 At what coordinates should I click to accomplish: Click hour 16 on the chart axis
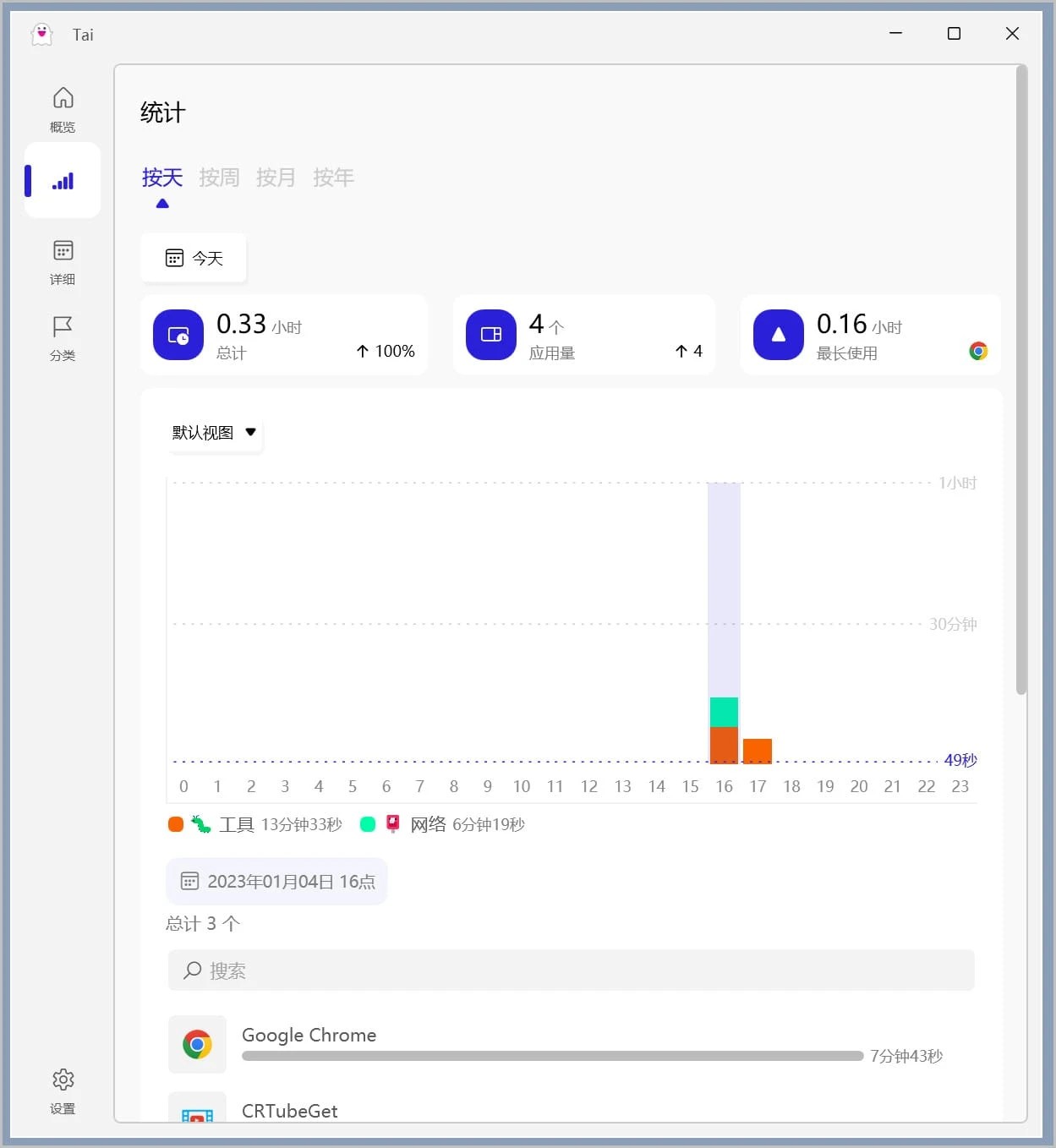click(724, 786)
